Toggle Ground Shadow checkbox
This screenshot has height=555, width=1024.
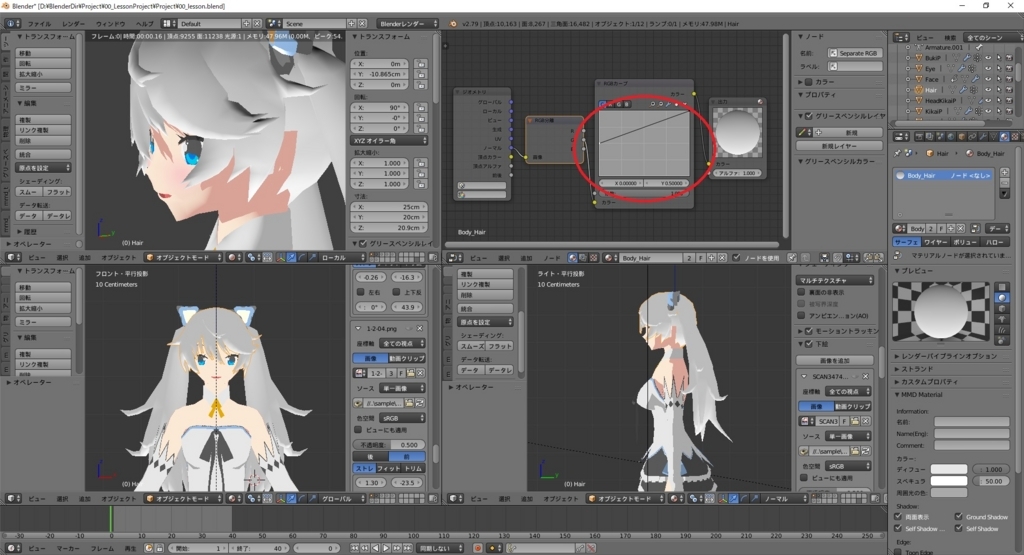coord(959,516)
